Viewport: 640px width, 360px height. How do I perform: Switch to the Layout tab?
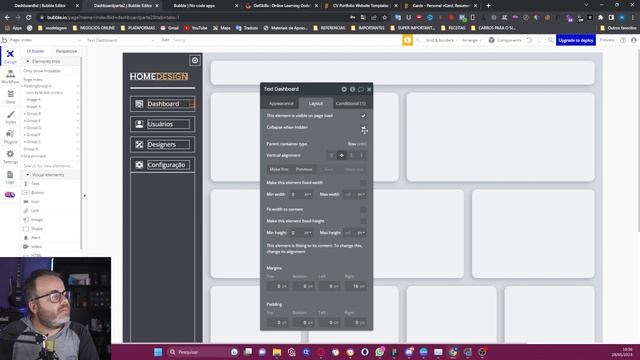point(316,103)
